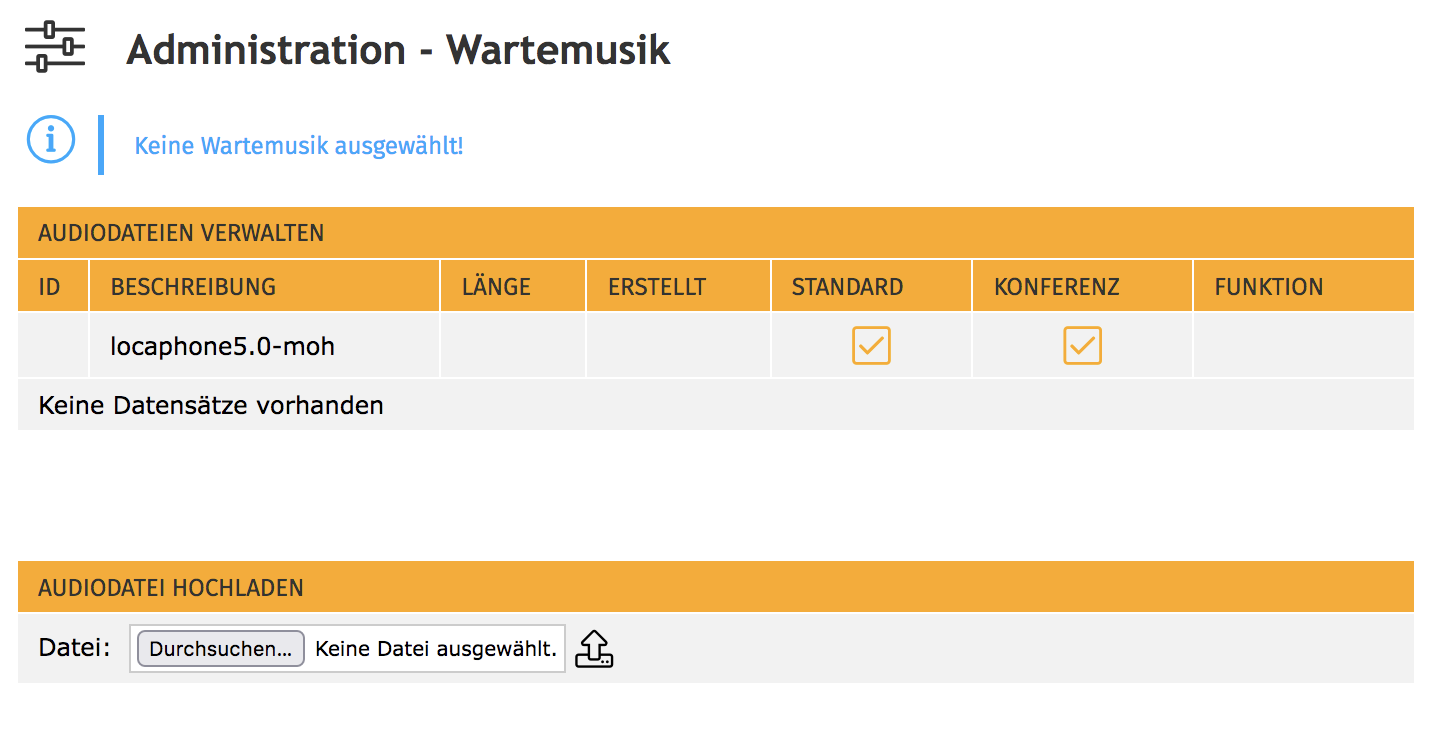Click the AUDIODATEIEN VERWALTEN section header
The image size is (1440, 730).
click(181, 233)
